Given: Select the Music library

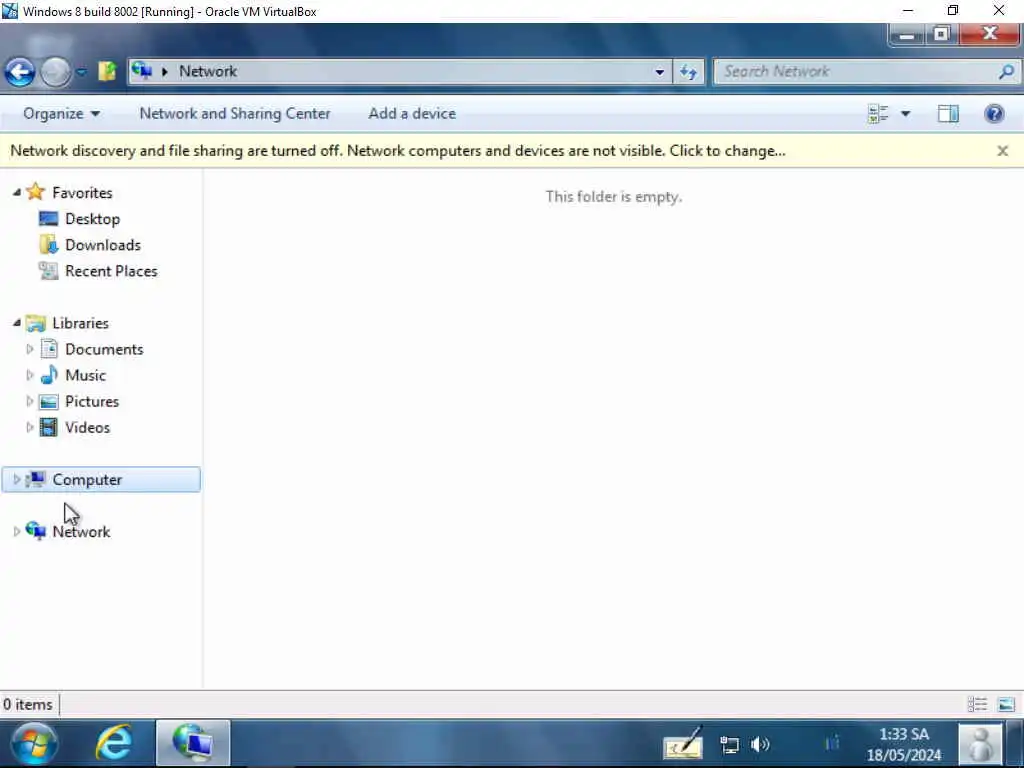Looking at the screenshot, I should (86, 376).
